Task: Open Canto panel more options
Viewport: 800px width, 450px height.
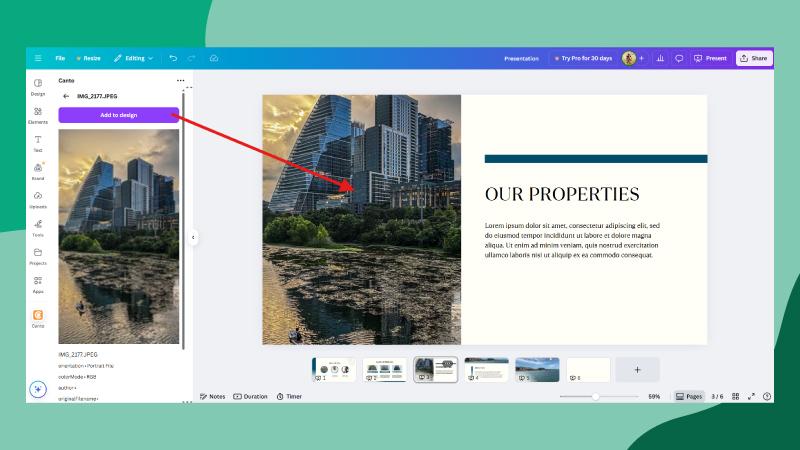Action: (181, 81)
